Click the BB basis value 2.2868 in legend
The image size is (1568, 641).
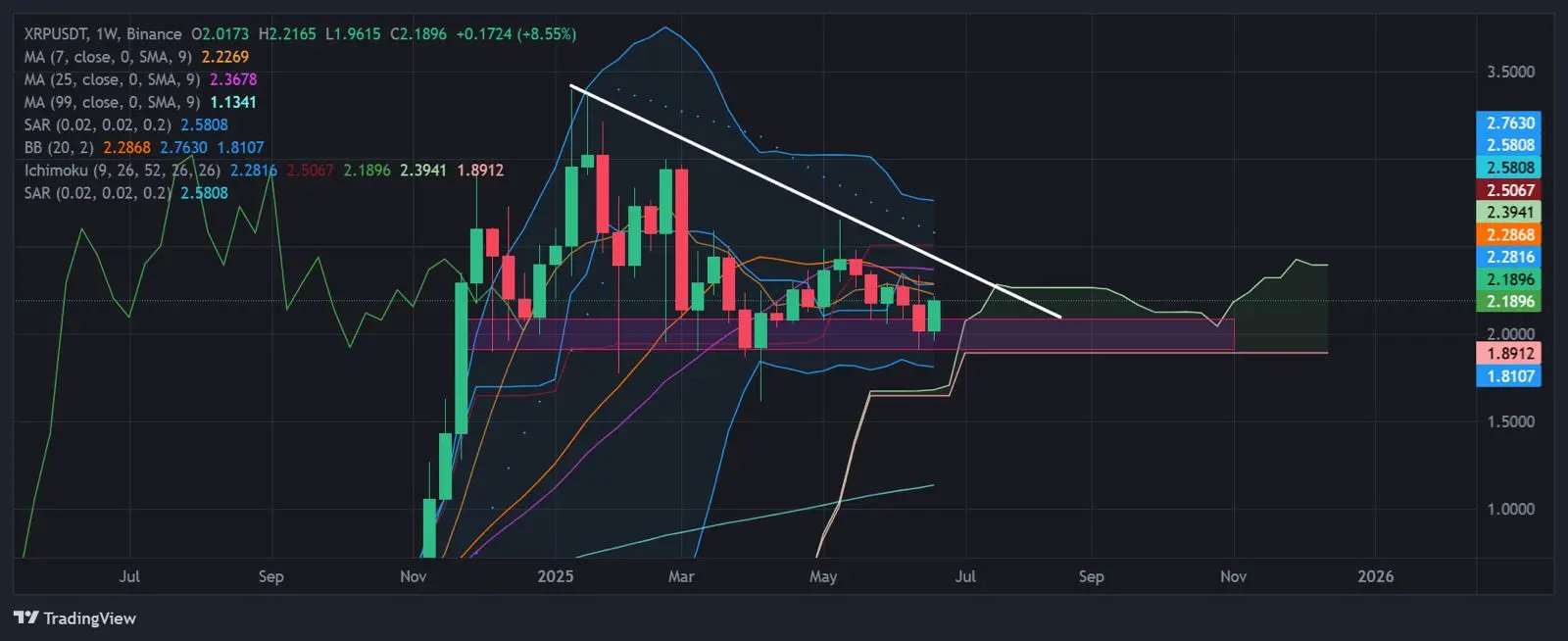point(127,148)
